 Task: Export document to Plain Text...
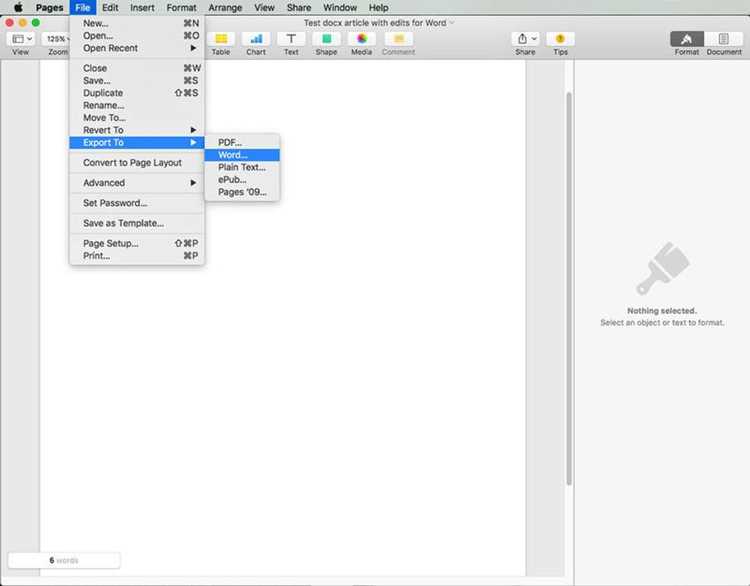(242, 167)
